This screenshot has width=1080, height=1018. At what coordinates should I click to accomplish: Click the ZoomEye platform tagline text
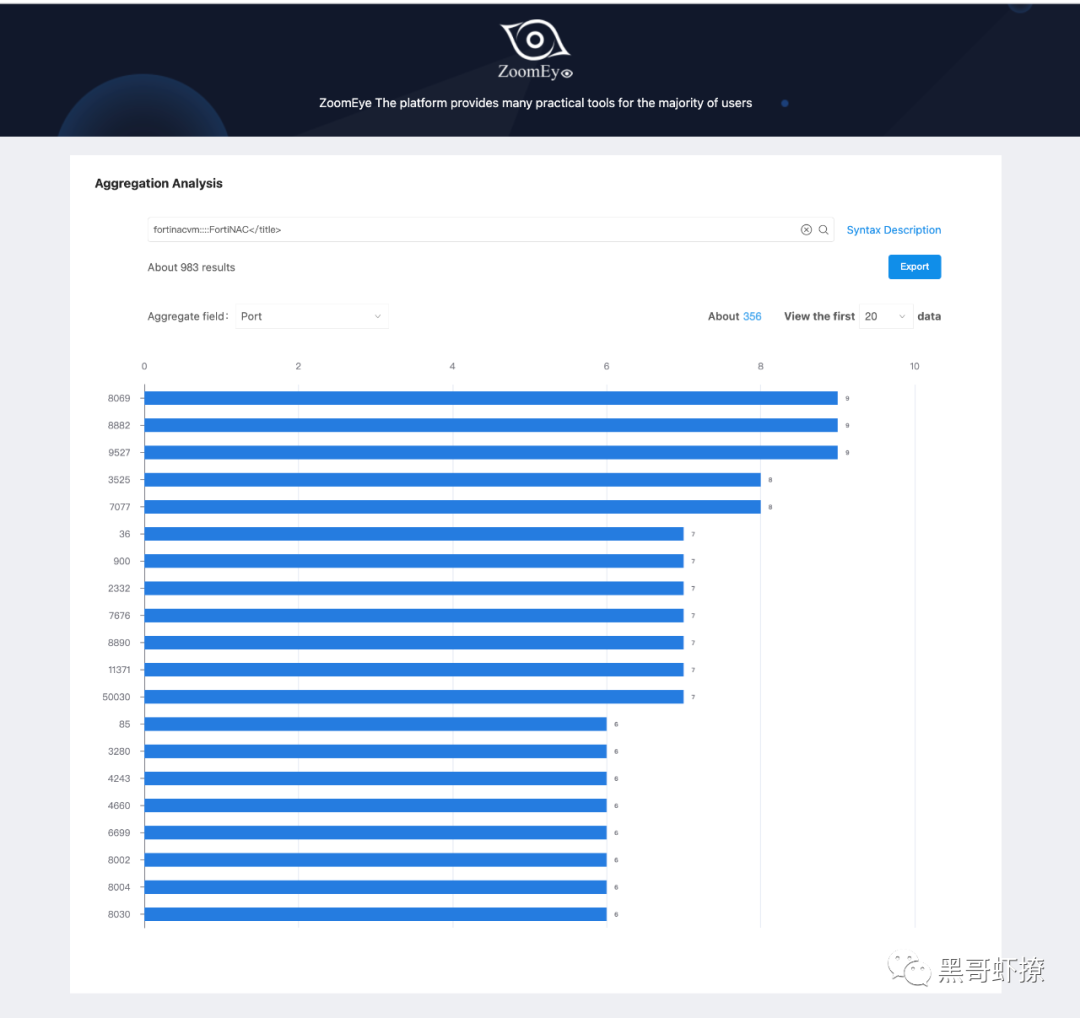click(535, 103)
